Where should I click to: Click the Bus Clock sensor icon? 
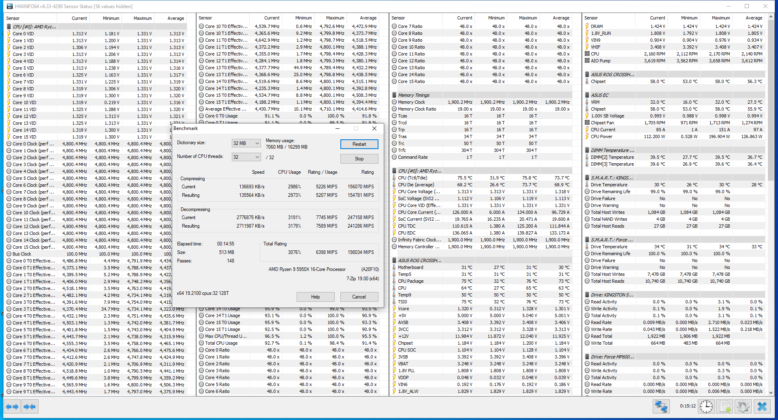click(x=8, y=254)
